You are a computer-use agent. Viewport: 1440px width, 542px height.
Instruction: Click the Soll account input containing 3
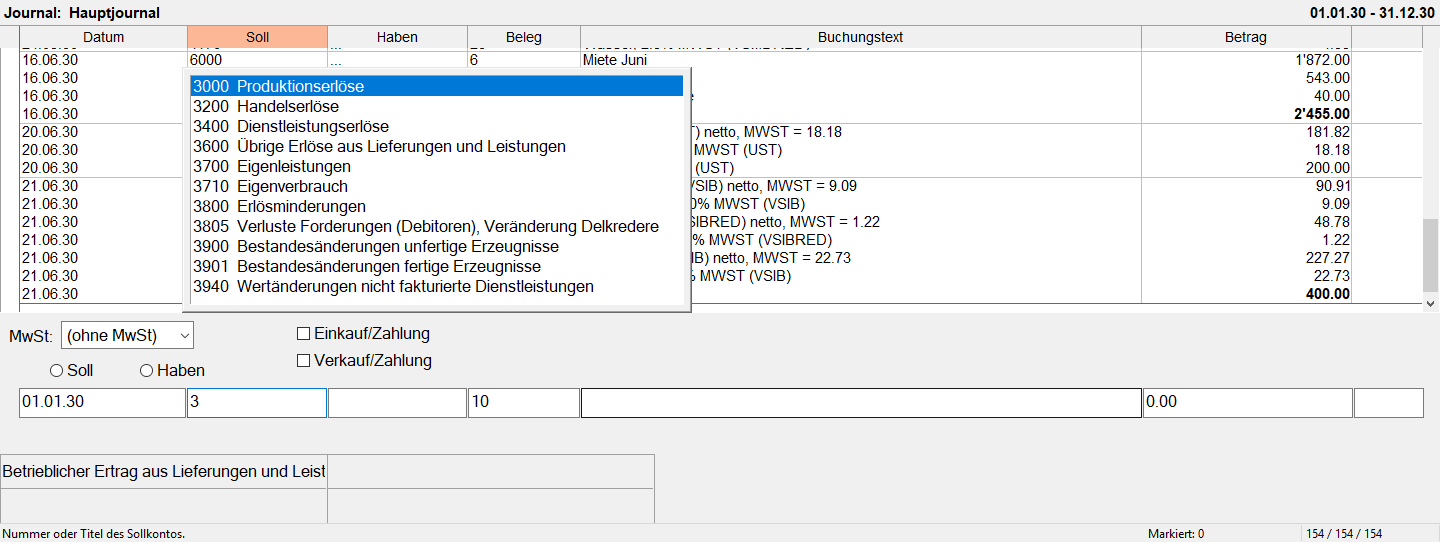tap(257, 403)
